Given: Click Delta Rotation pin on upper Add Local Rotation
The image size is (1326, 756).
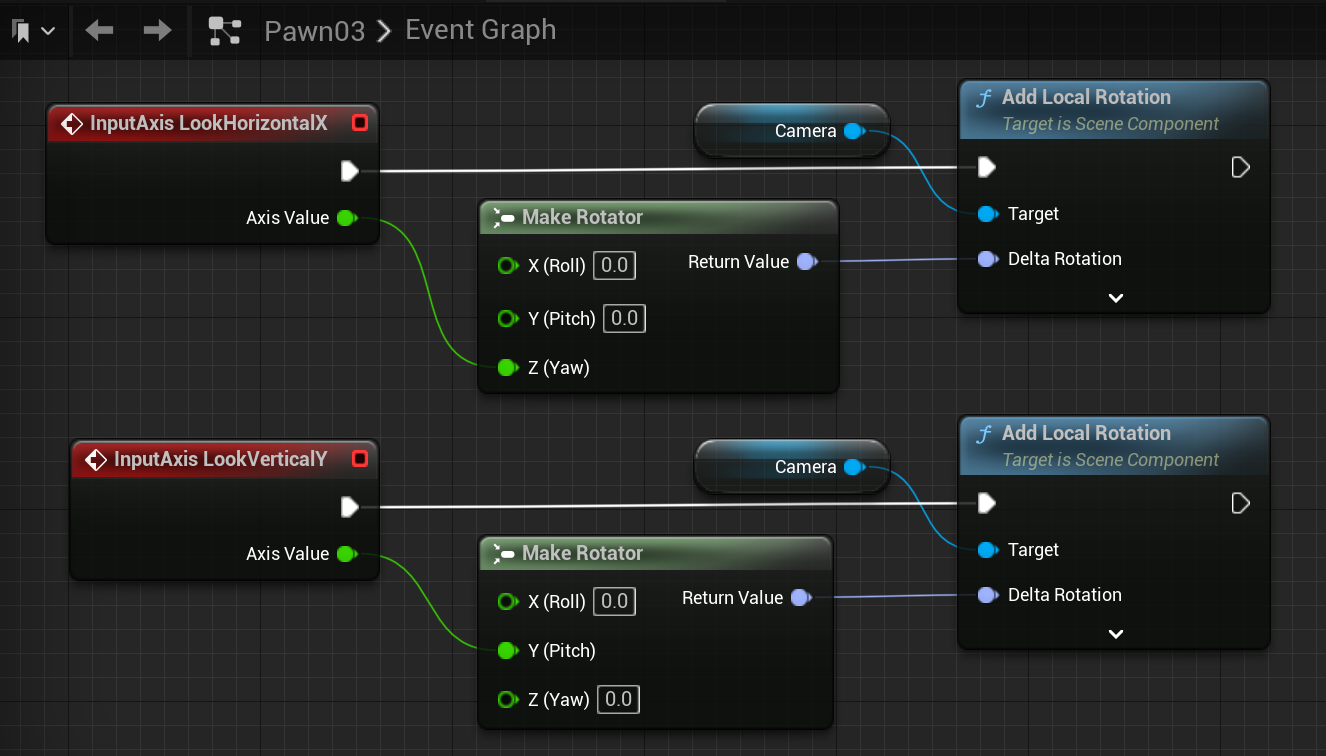Looking at the screenshot, I should pyautogui.click(x=986, y=259).
